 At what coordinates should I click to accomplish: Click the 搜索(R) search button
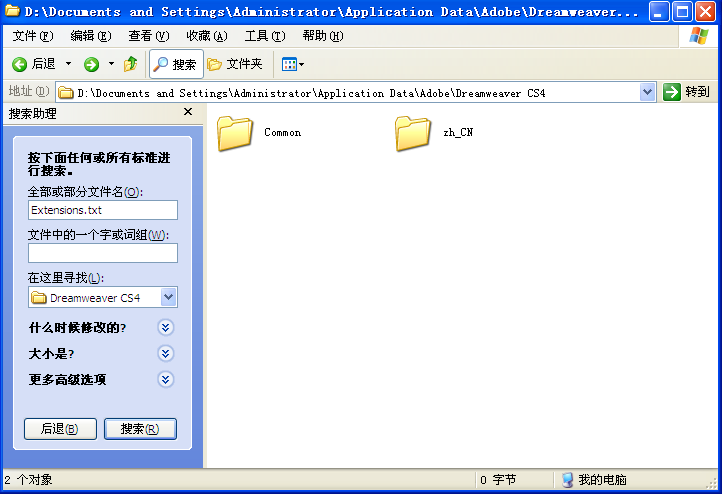click(x=140, y=429)
